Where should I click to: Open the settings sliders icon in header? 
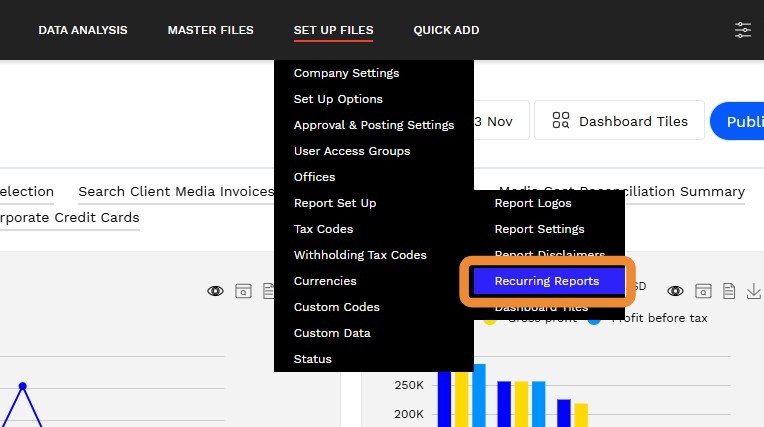pyautogui.click(x=743, y=30)
